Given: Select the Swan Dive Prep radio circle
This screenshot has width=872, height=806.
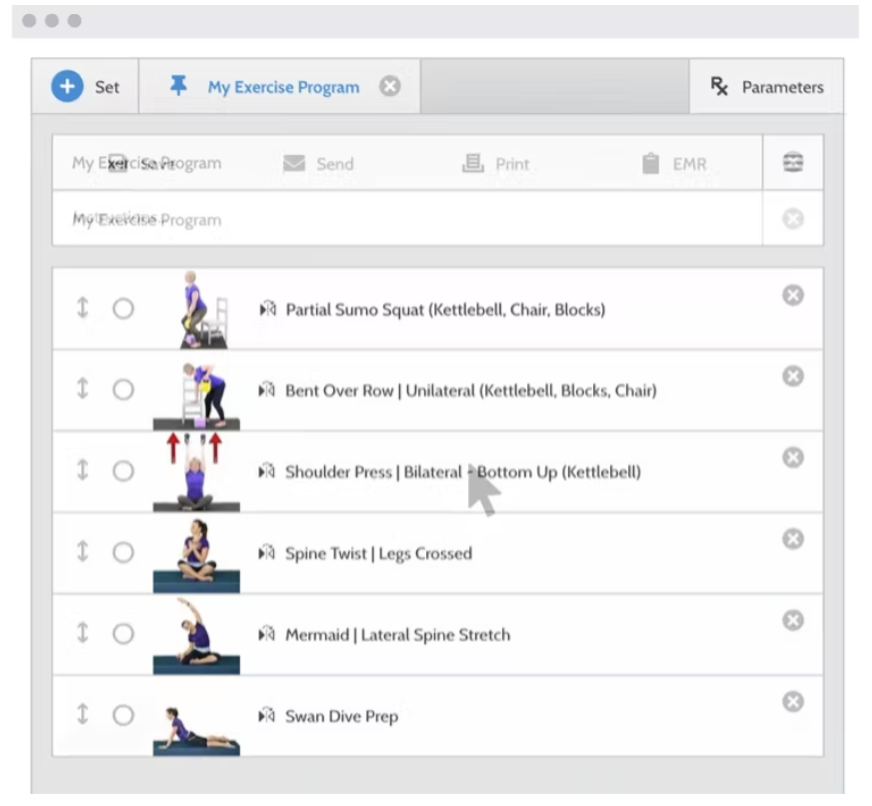Looking at the screenshot, I should [123, 715].
